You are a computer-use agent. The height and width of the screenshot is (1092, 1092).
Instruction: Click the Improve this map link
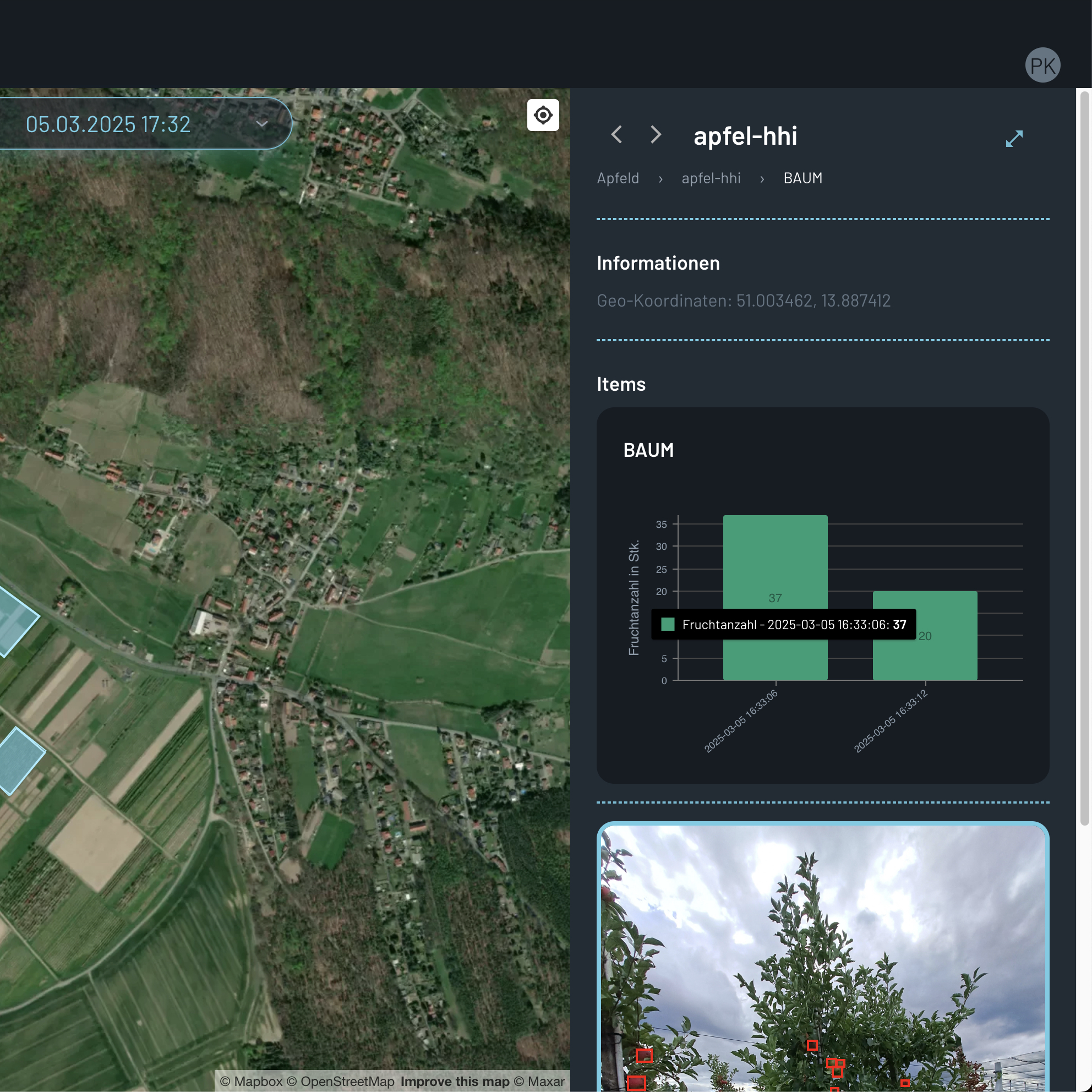[455, 1081]
